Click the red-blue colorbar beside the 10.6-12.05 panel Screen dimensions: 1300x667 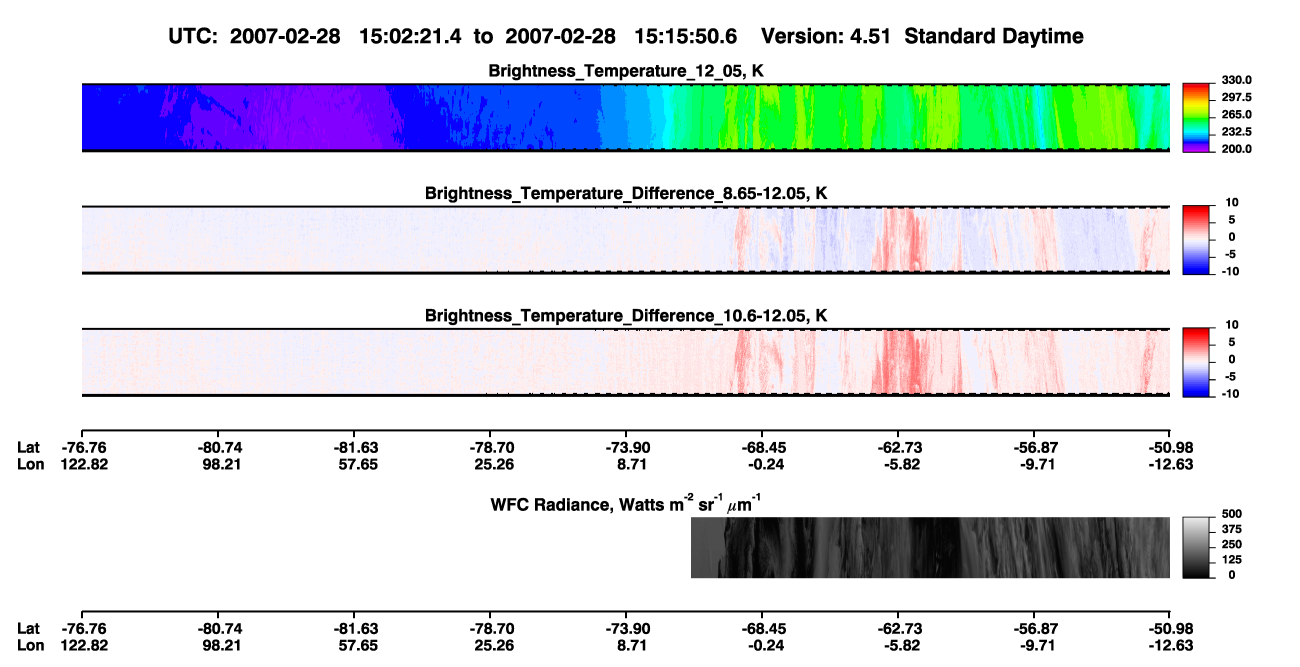(x=1196, y=362)
